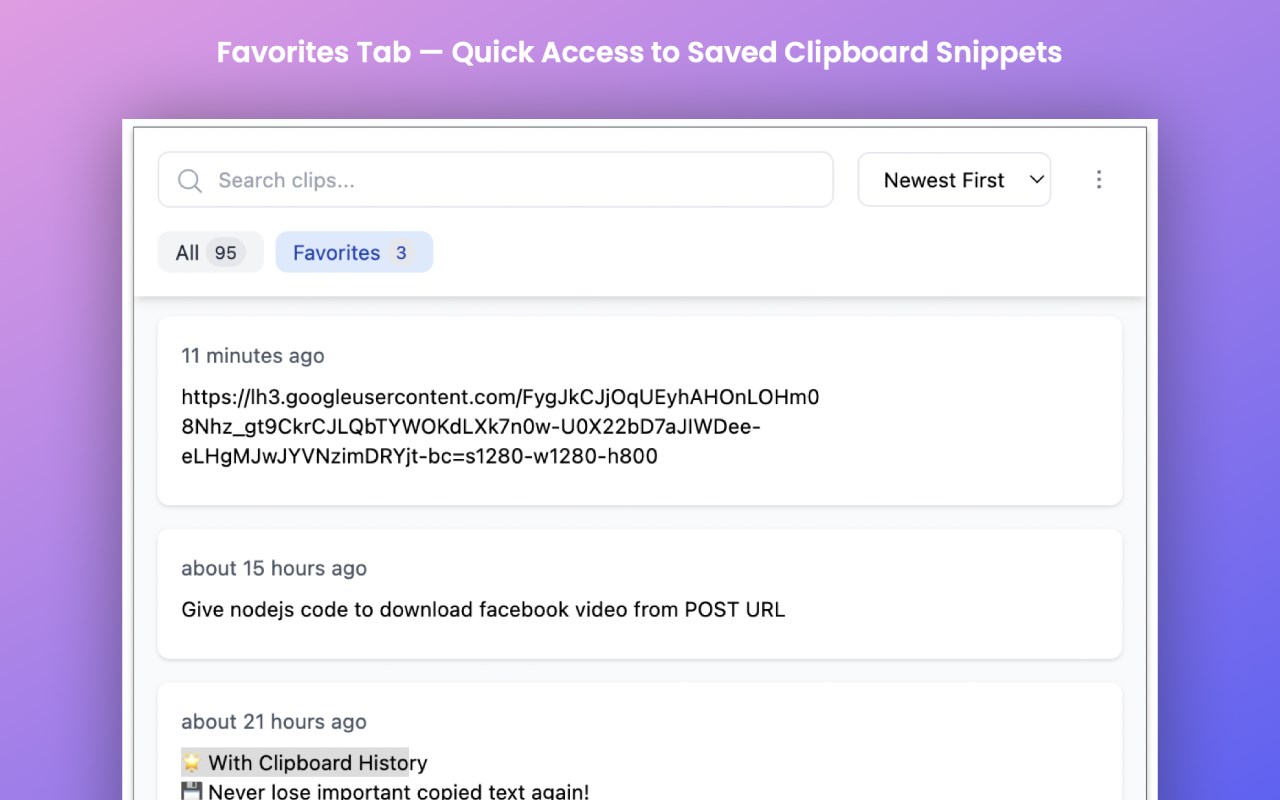
Task: Click the star emoji in the third clip
Action: point(192,763)
